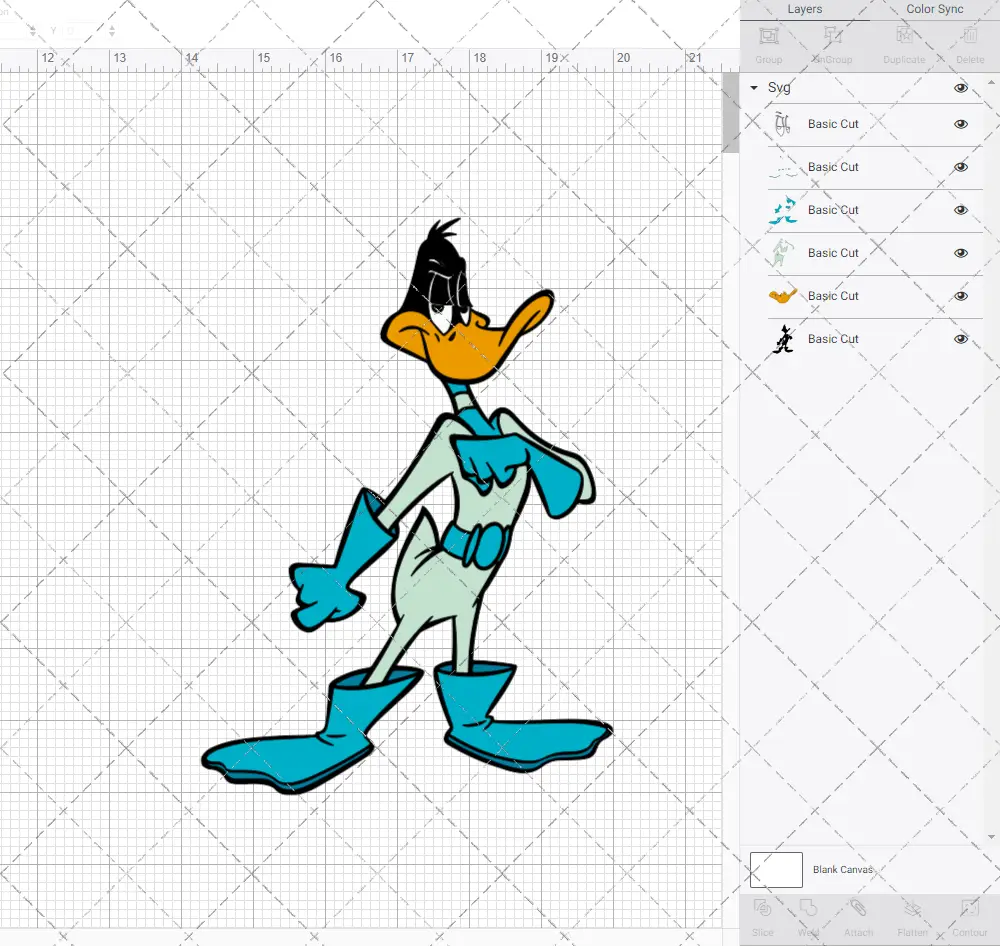Hide the light green Basic Cut layer
1000x946 pixels.
tap(960, 253)
